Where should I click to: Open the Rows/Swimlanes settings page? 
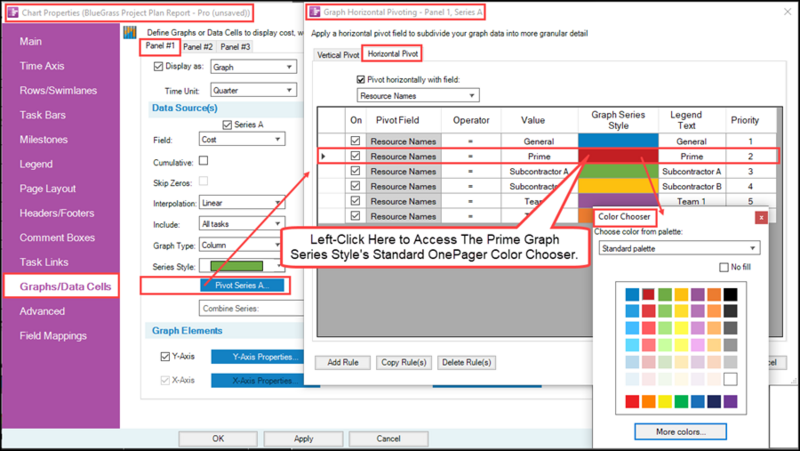coord(58,90)
